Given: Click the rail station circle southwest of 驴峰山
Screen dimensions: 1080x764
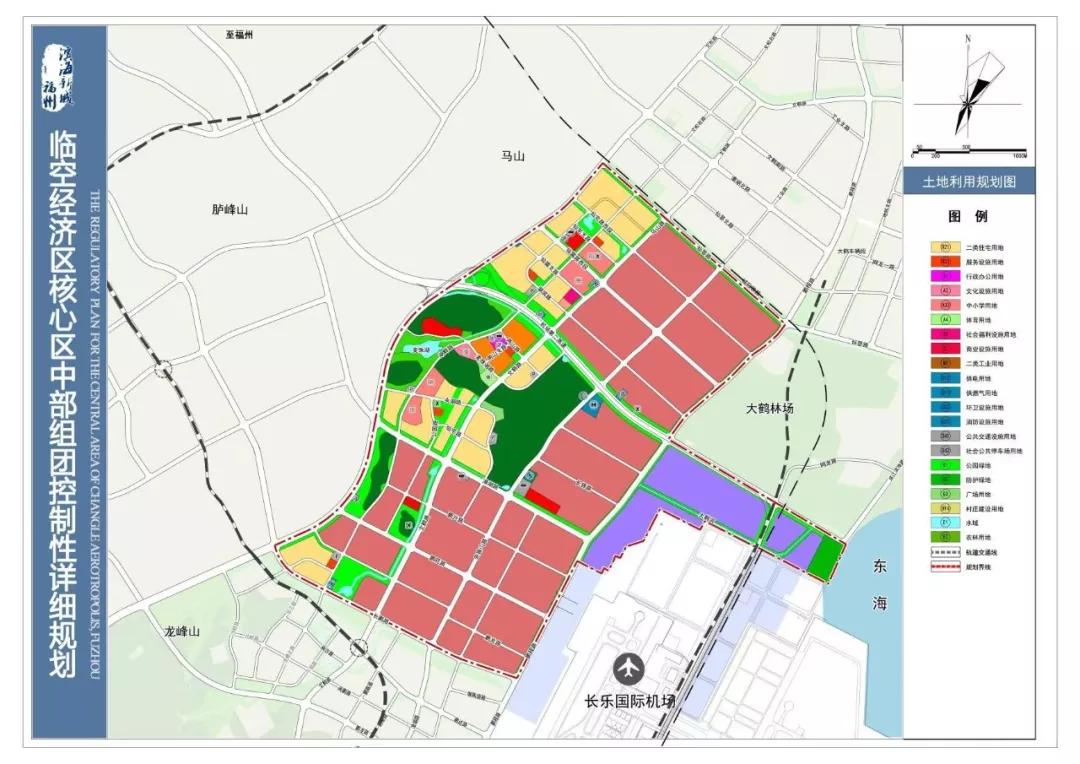Looking at the screenshot, I should [x=164, y=371].
